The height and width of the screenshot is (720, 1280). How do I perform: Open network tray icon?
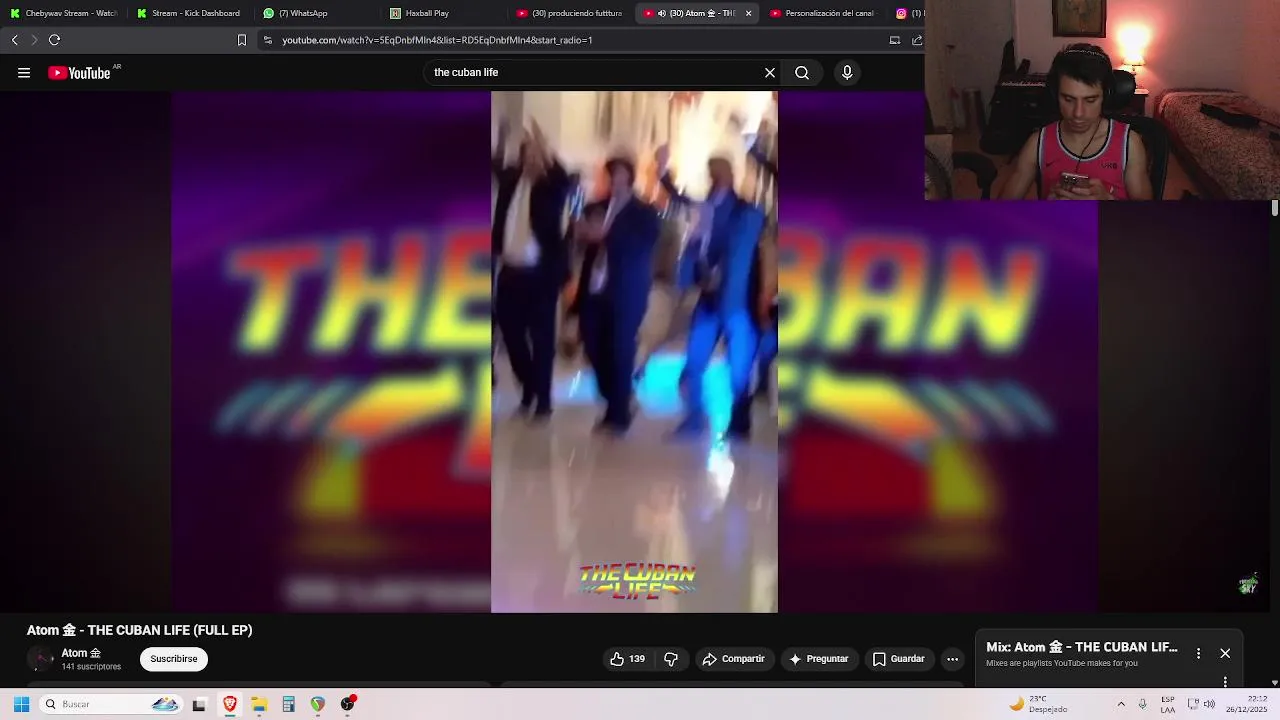(1193, 704)
